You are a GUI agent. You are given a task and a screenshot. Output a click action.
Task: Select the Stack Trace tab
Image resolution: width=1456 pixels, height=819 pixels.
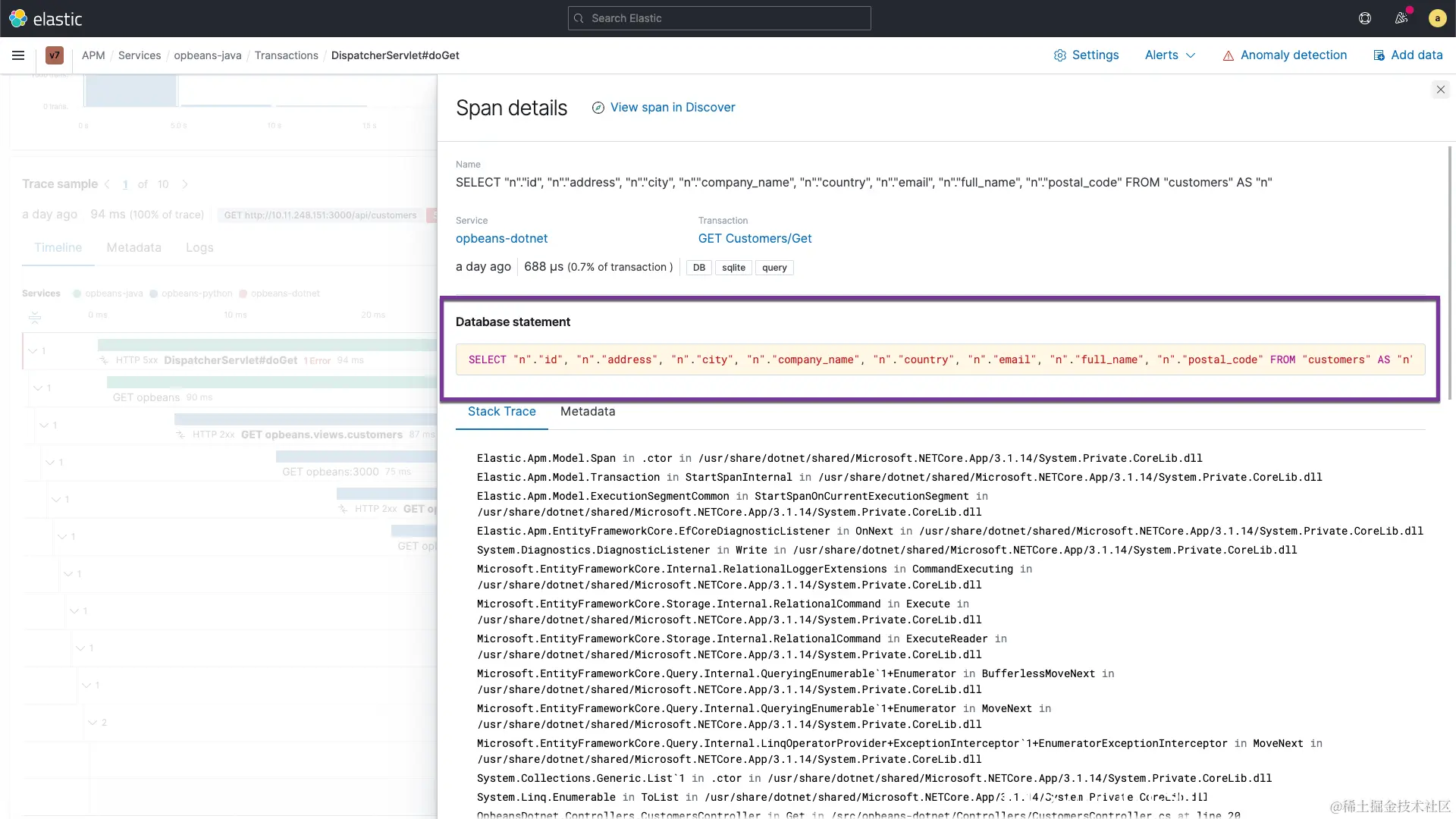[501, 412]
